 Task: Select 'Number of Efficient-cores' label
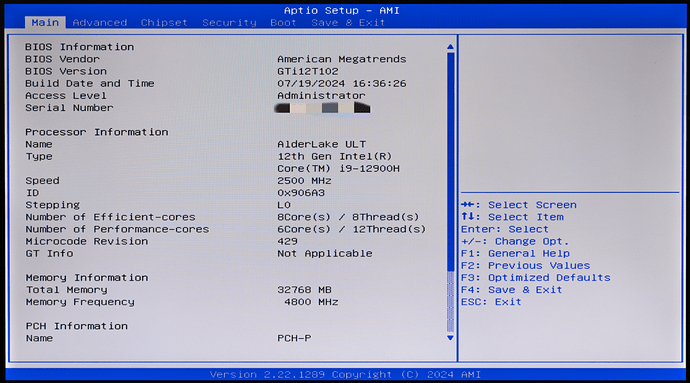(x=110, y=217)
